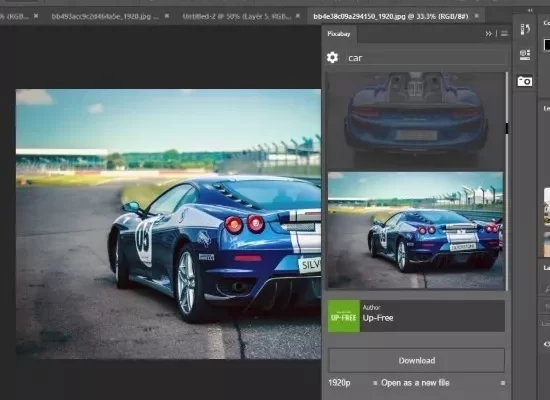
Task: Click the green UP-FREE author avatar
Action: pyautogui.click(x=344, y=316)
